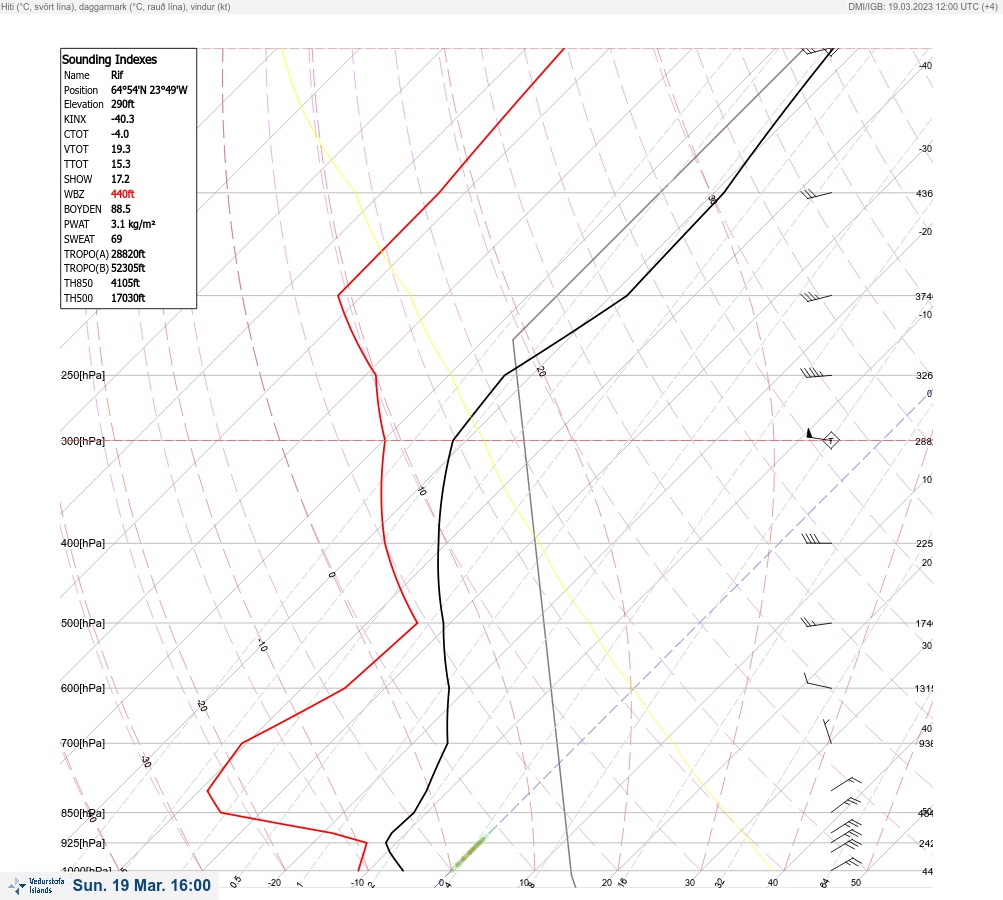Click the 400[hPa] pressure label
Image resolution: width=1003 pixels, height=900 pixels.
tap(83, 543)
